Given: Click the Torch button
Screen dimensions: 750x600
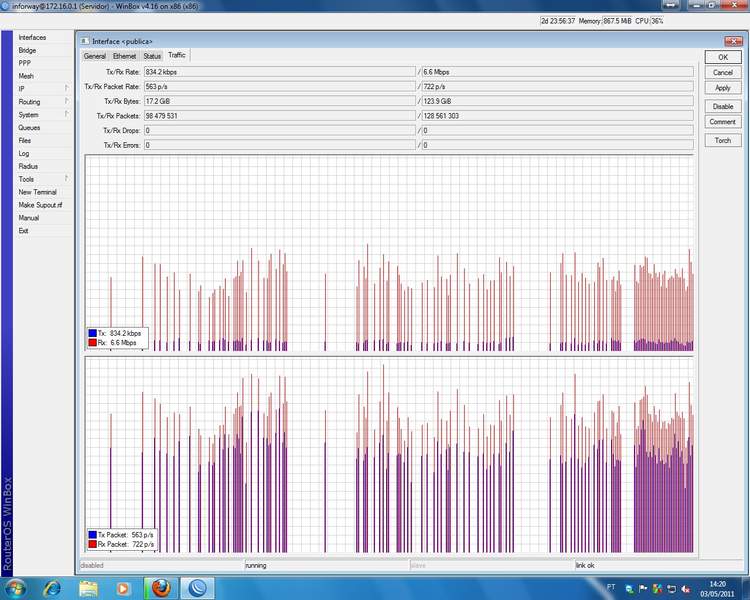Looking at the screenshot, I should tap(722, 140).
